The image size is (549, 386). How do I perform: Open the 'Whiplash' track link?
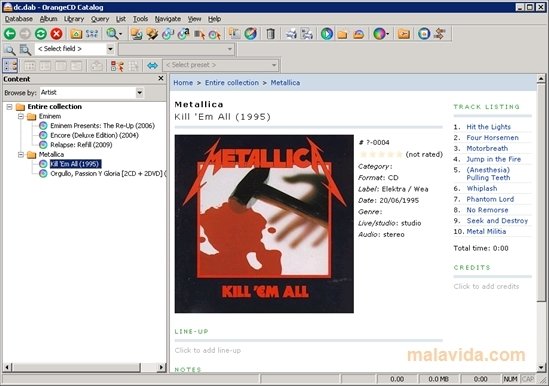click(482, 188)
